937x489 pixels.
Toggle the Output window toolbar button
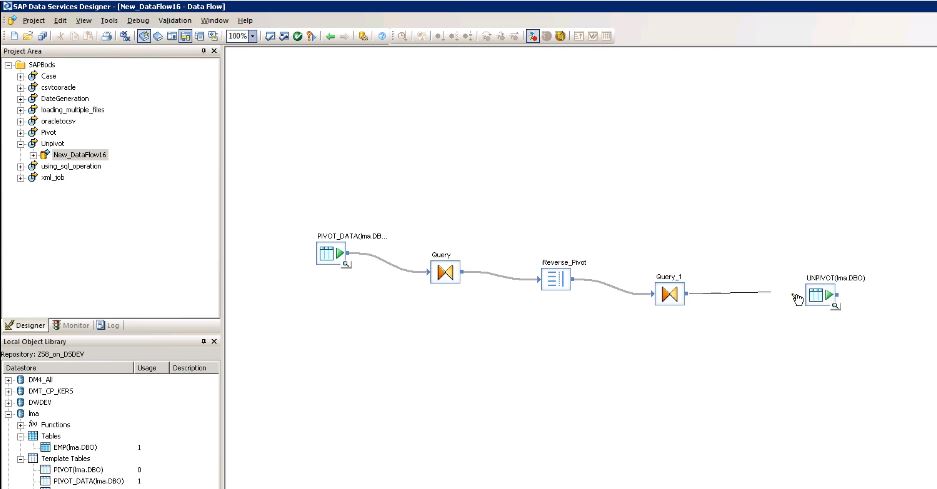coord(199,36)
